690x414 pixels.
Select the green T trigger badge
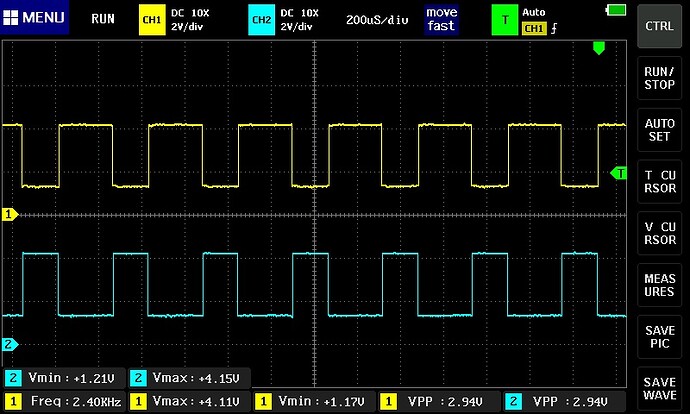(505, 20)
